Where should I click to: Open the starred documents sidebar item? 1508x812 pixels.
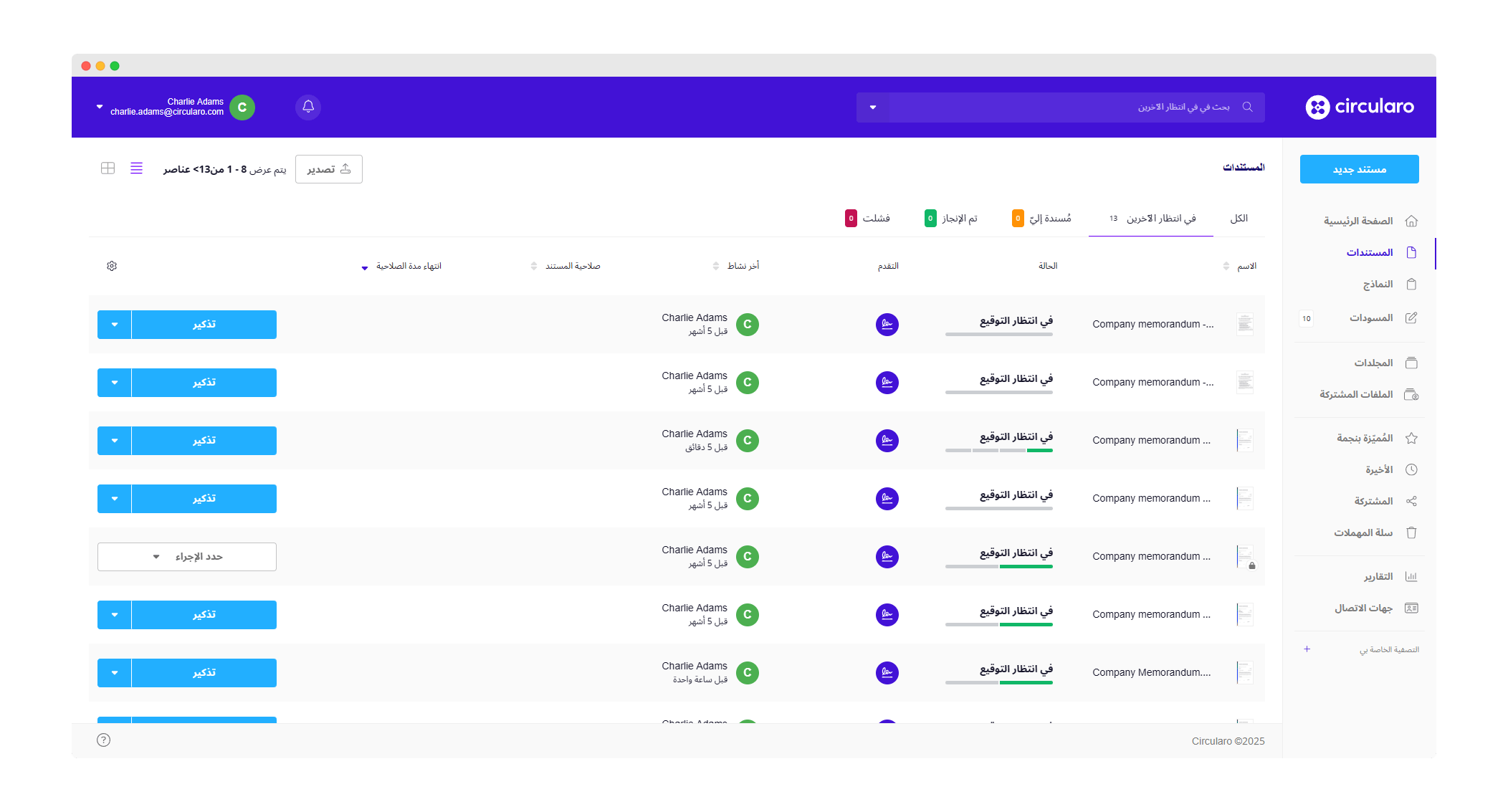(x=1375, y=438)
